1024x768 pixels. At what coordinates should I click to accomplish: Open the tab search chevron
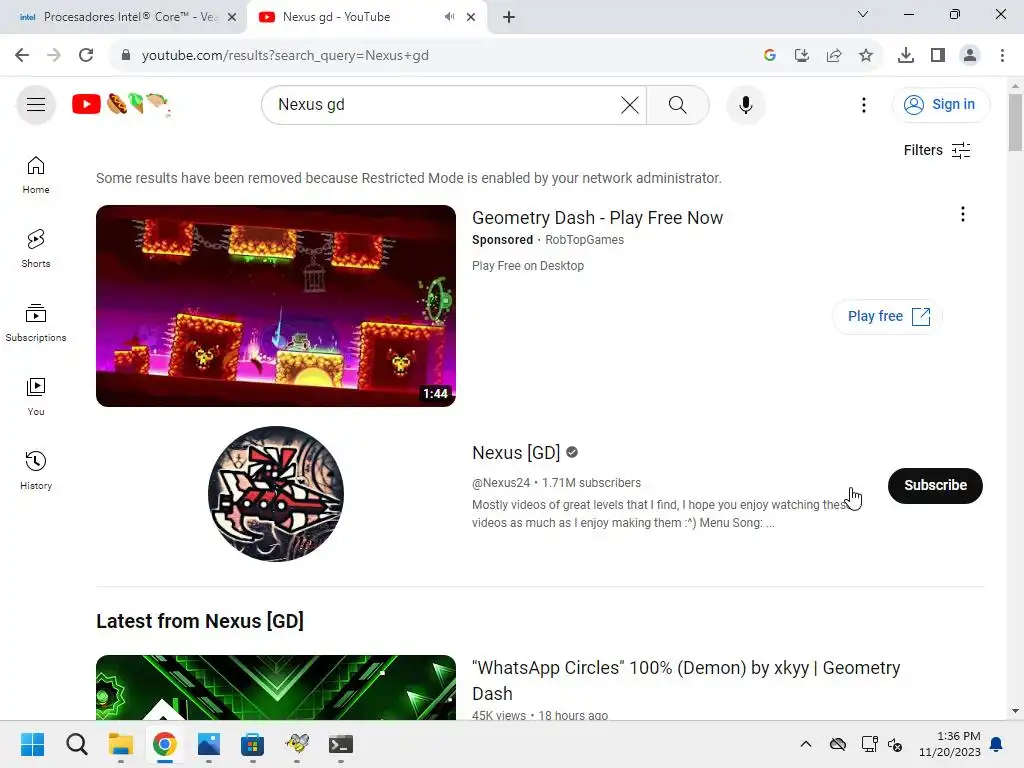863,14
